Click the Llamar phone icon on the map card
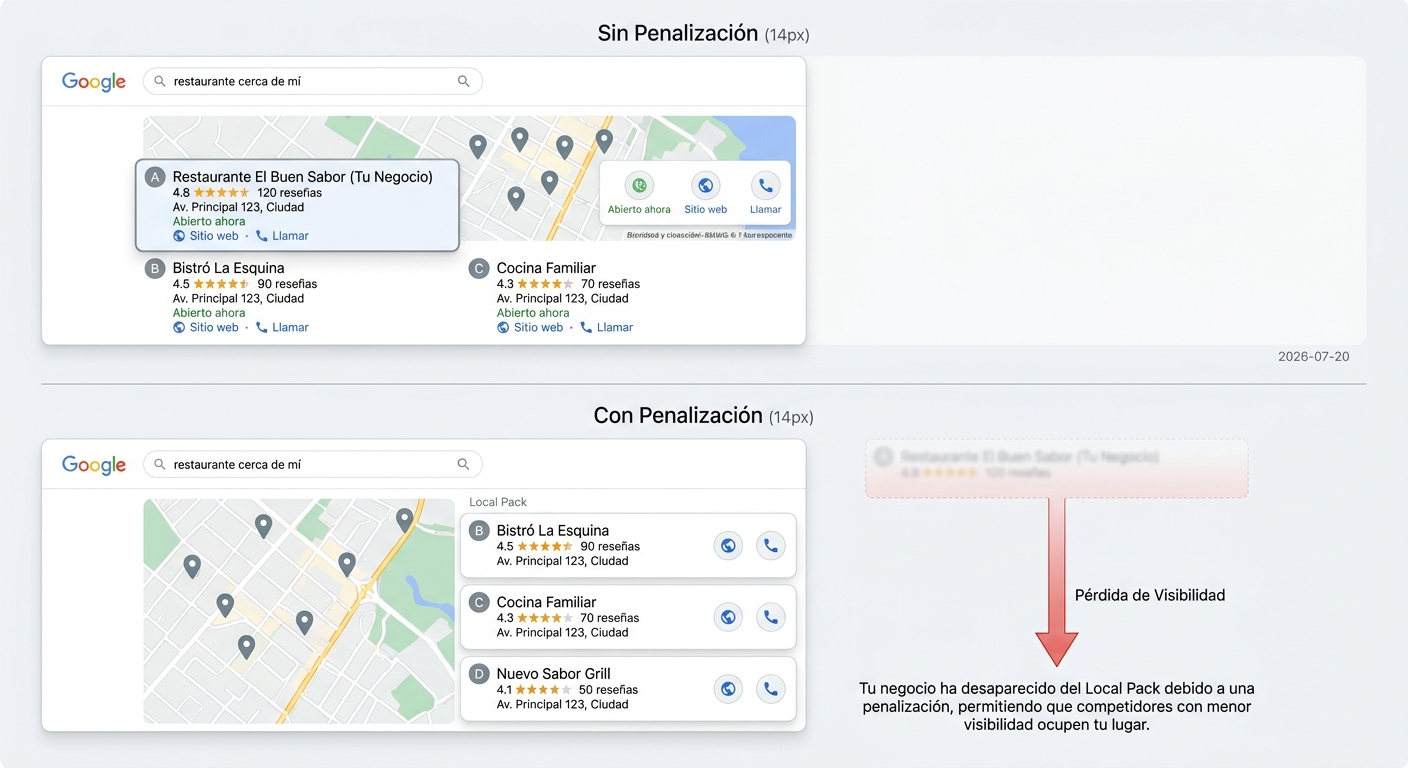The height and width of the screenshot is (768, 1408). pyautogui.click(x=765, y=185)
